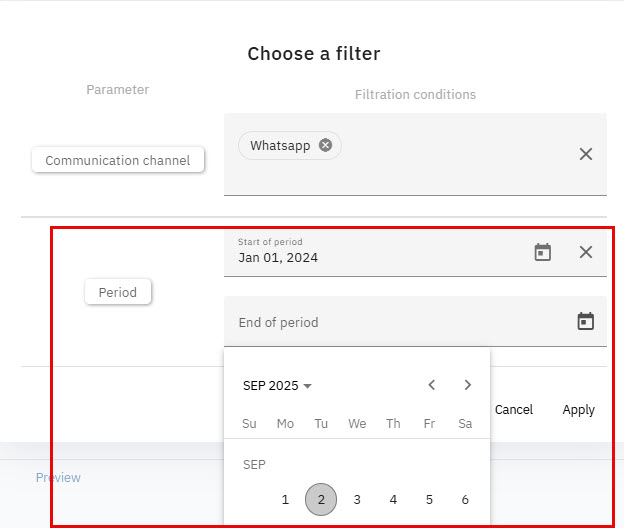Go to previous month in calendar

click(432, 385)
